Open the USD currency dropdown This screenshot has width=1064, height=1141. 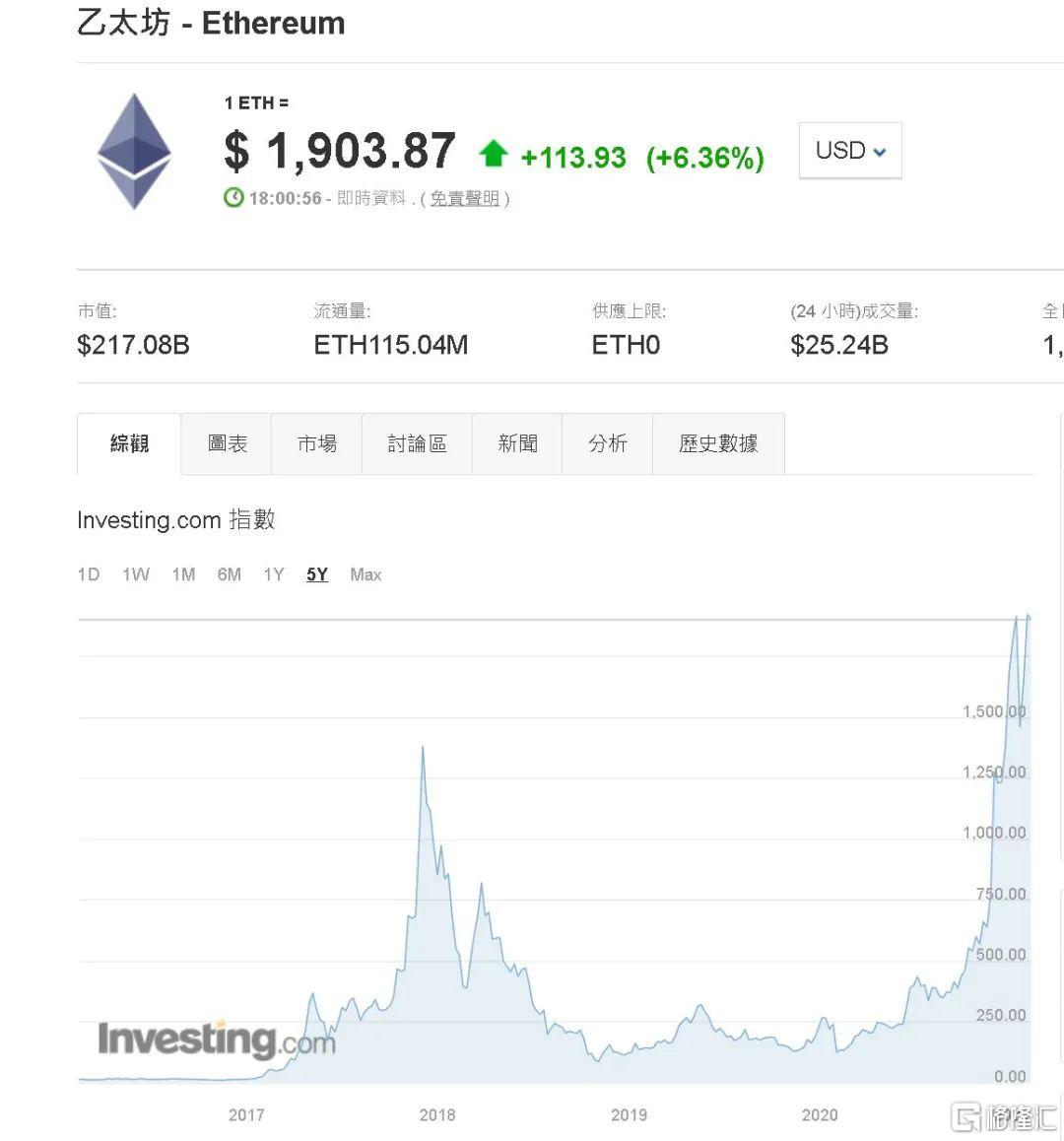click(850, 151)
